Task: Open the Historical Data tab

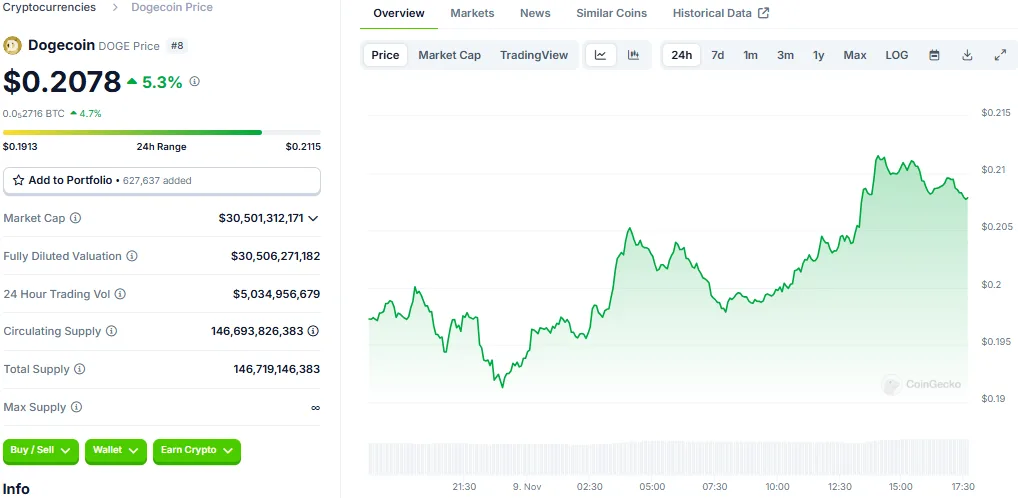Action: [x=721, y=13]
